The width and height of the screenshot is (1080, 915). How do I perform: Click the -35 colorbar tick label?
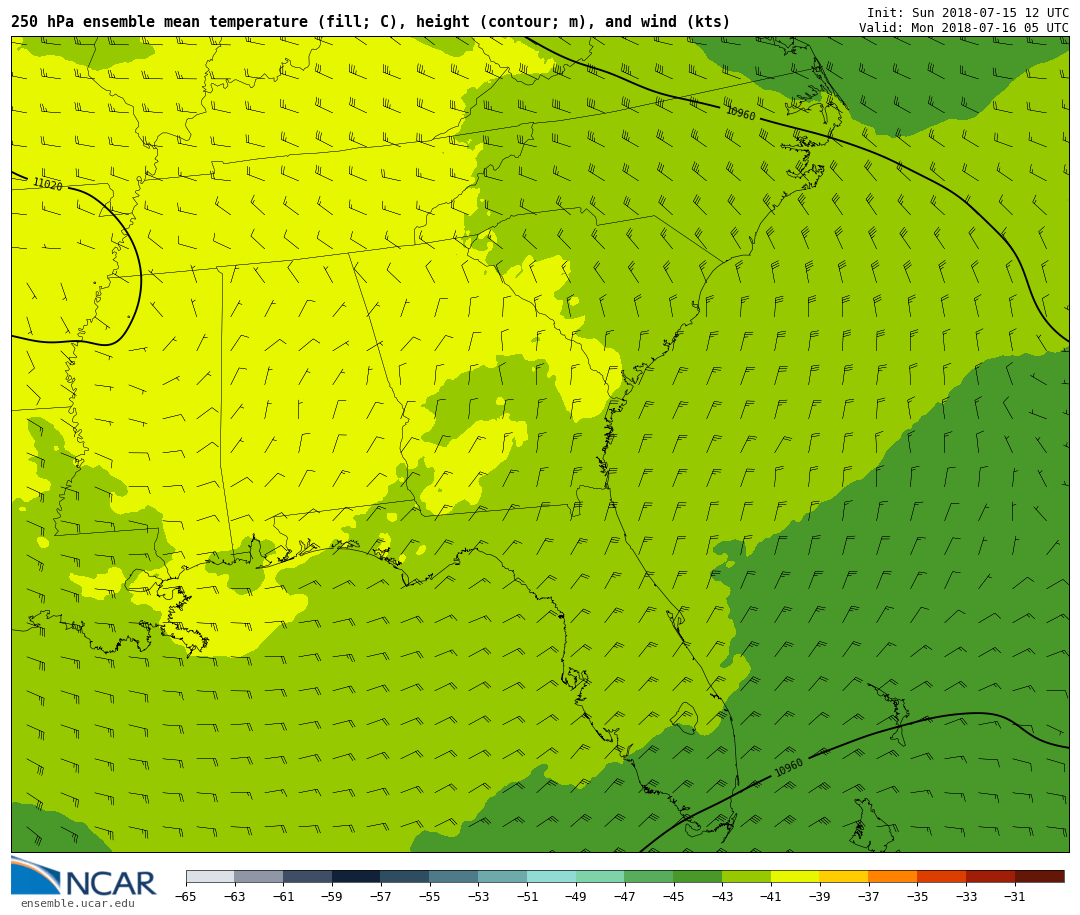(x=917, y=896)
